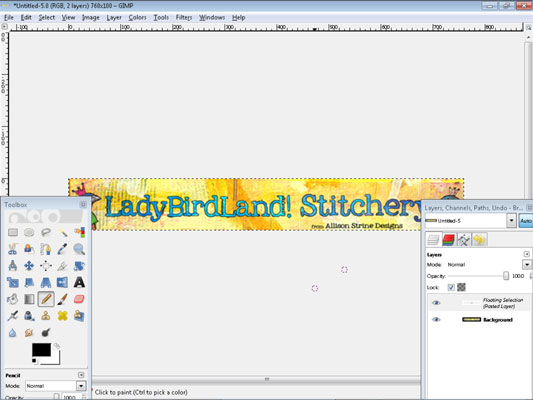Select the Measure tool
The image size is (533, 400).
13,266
